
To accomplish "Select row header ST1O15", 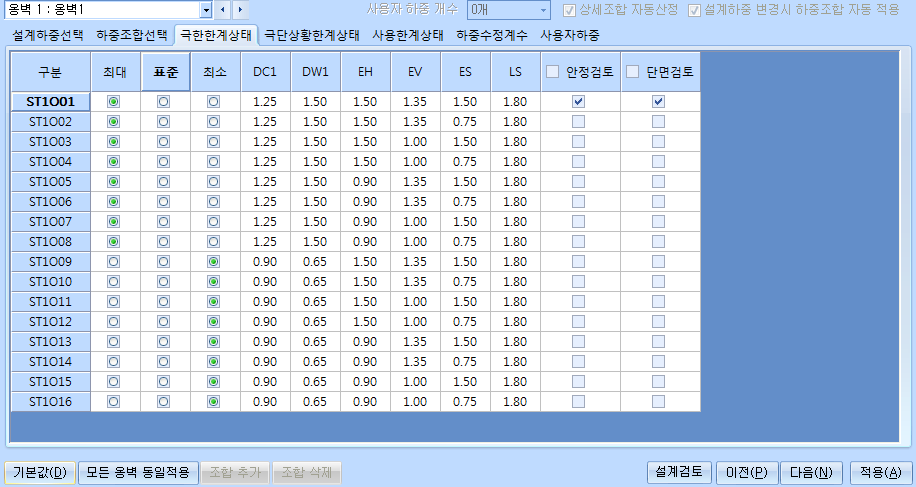I will pos(51,381).
